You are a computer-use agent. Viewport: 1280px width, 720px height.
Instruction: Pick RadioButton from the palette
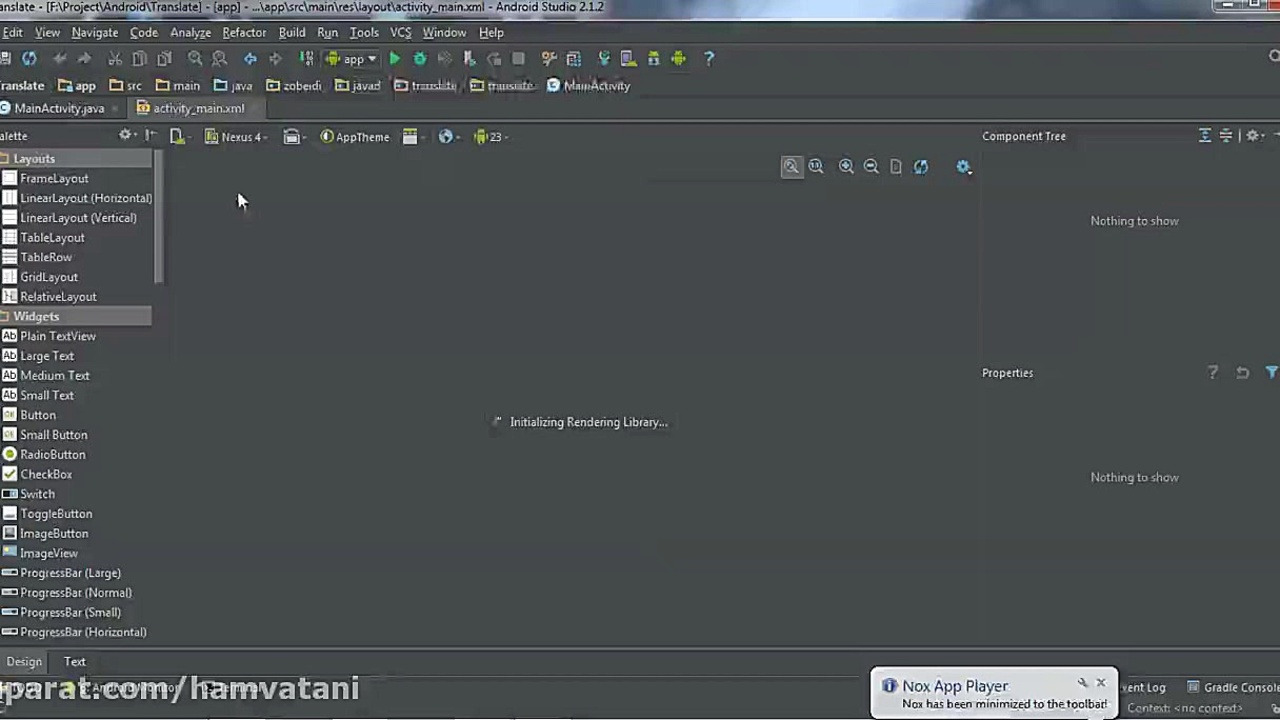(52, 454)
